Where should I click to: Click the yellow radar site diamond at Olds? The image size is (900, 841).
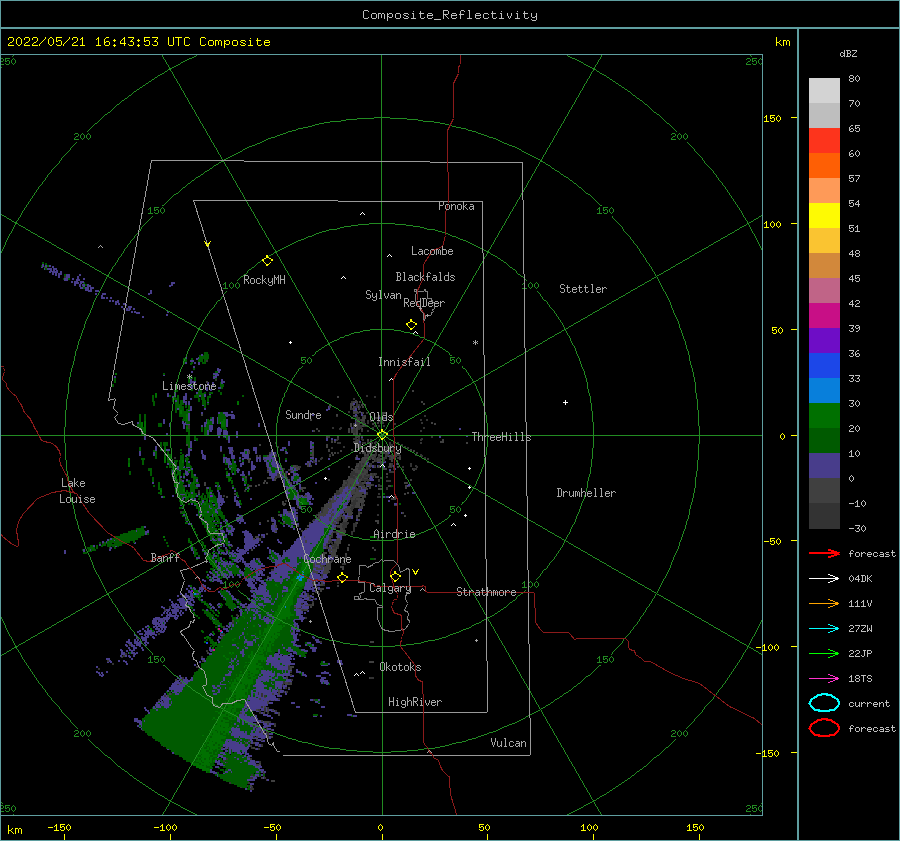pyautogui.click(x=382, y=435)
